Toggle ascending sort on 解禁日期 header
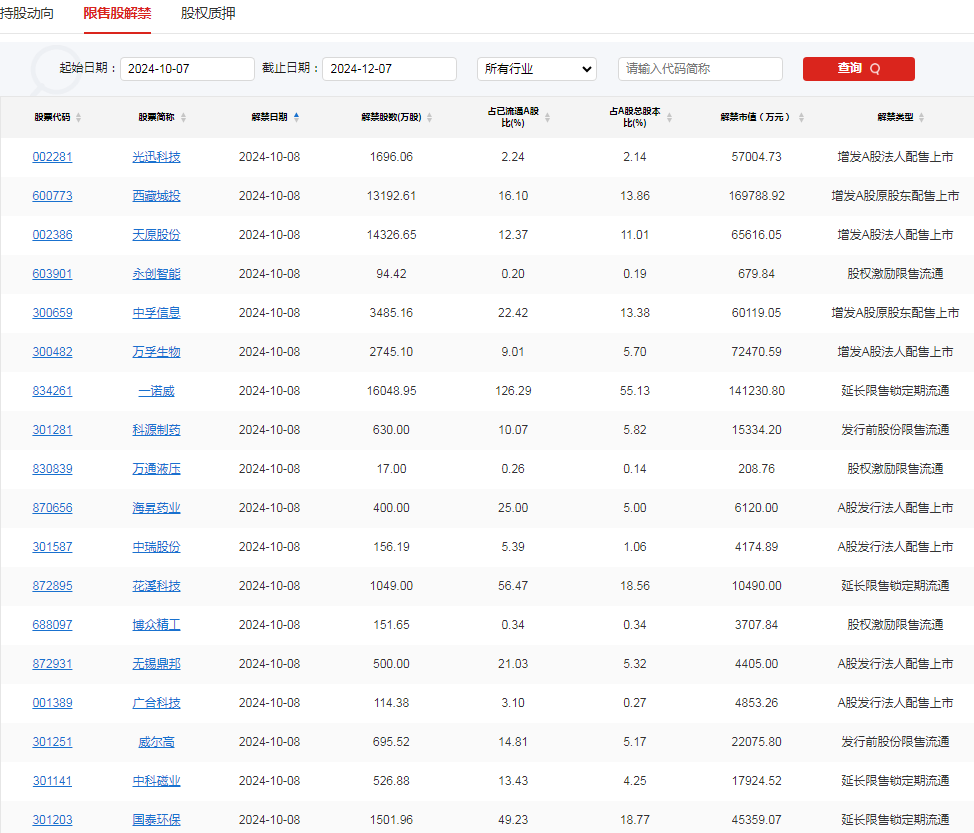Image resolution: width=974 pixels, height=833 pixels. click(297, 114)
